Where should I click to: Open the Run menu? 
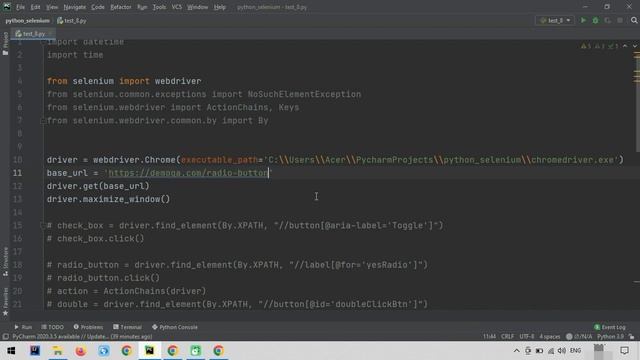(x=142, y=7)
